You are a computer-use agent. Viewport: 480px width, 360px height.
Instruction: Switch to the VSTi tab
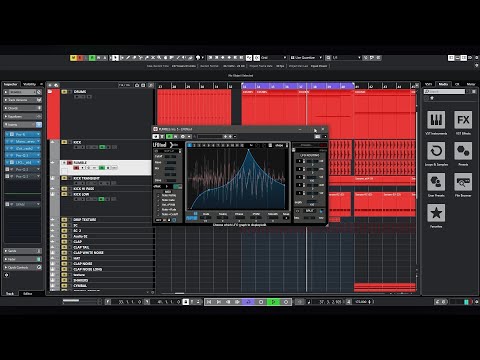coord(428,84)
